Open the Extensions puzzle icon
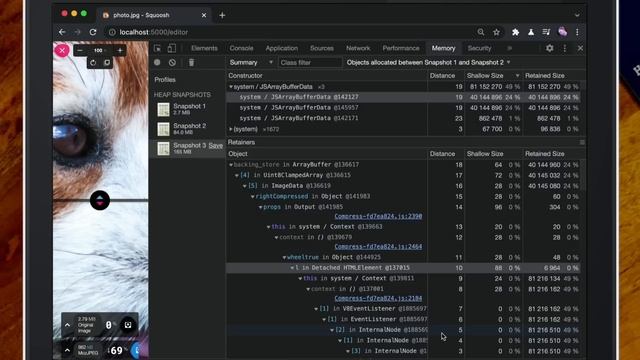The height and width of the screenshot is (360, 640). click(x=516, y=32)
